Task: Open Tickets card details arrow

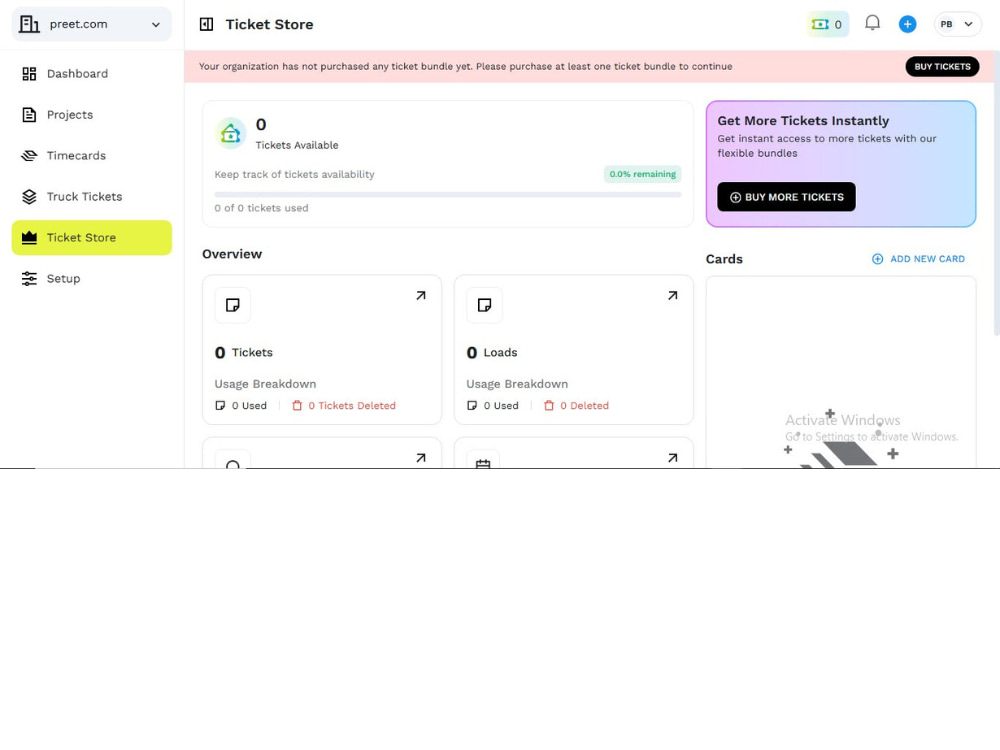Action: tap(421, 296)
